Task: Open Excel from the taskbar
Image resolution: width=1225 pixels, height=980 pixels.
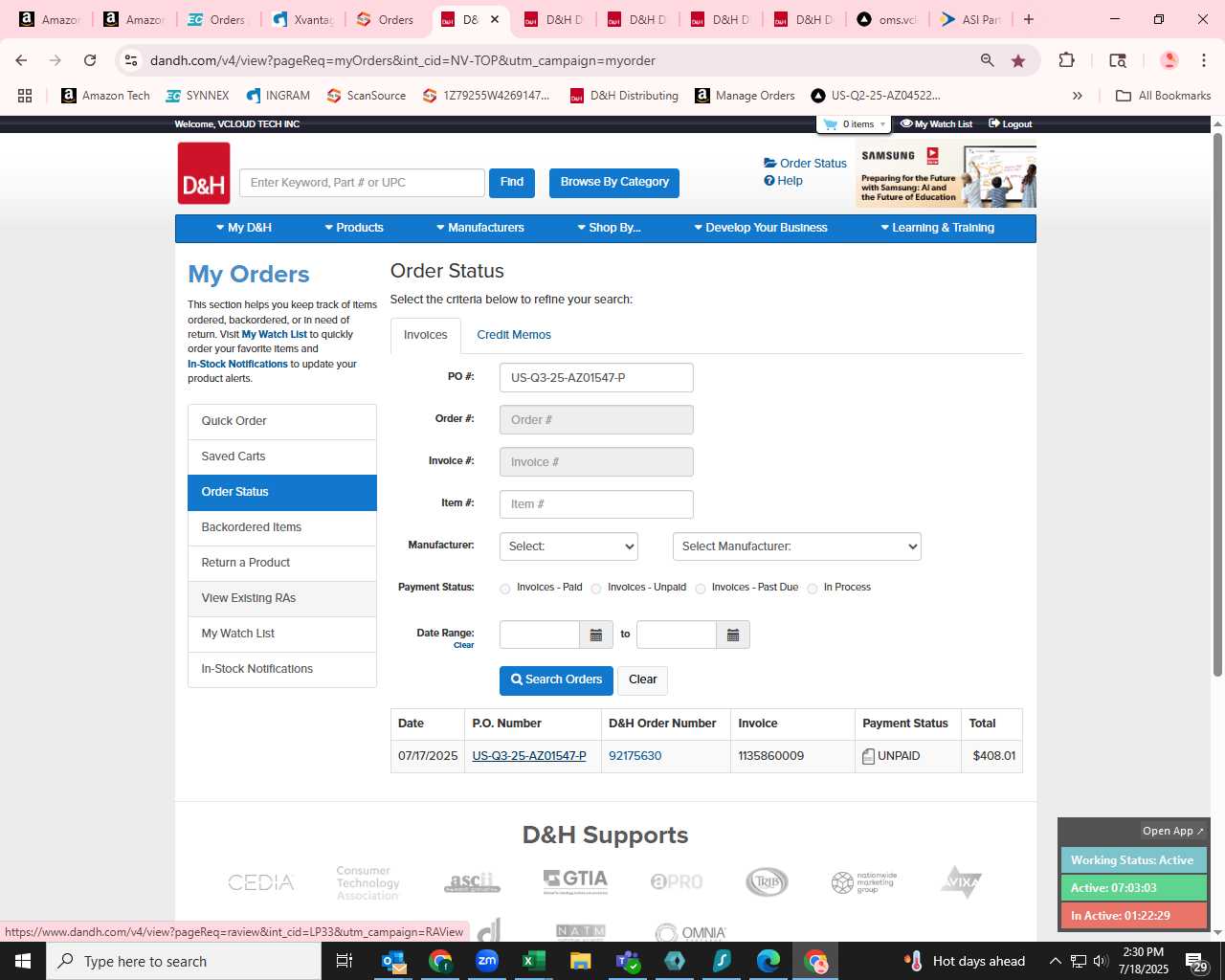Action: [534, 961]
